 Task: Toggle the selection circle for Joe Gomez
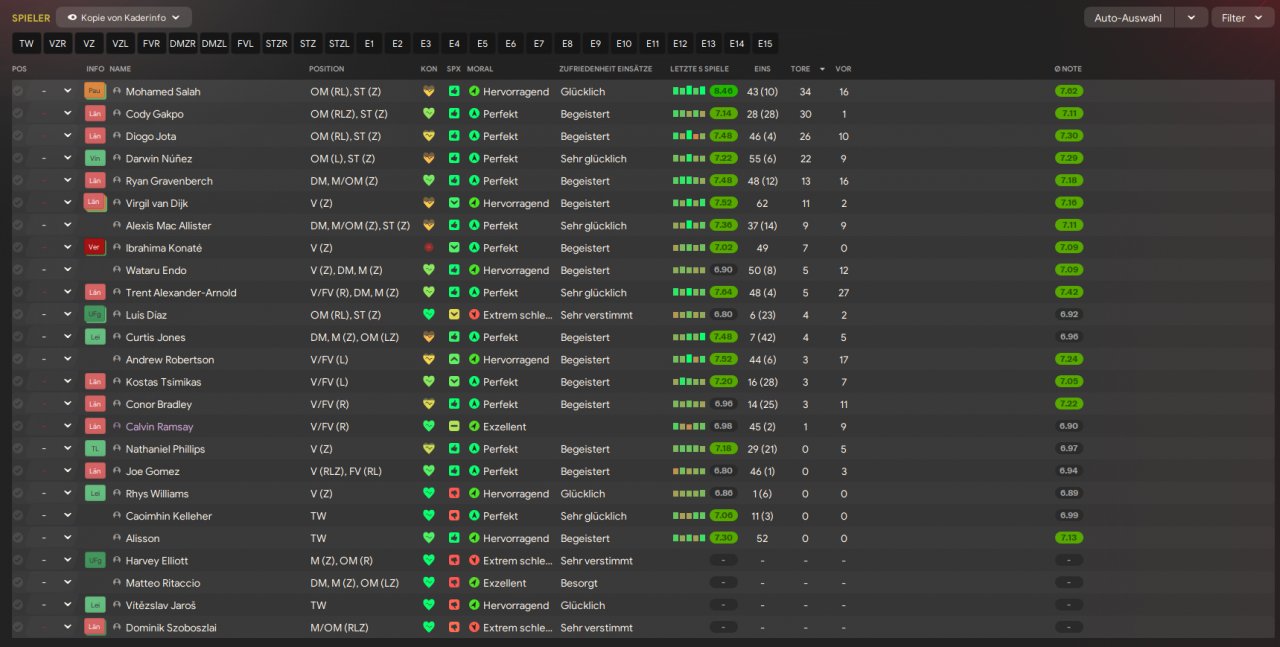tap(18, 471)
